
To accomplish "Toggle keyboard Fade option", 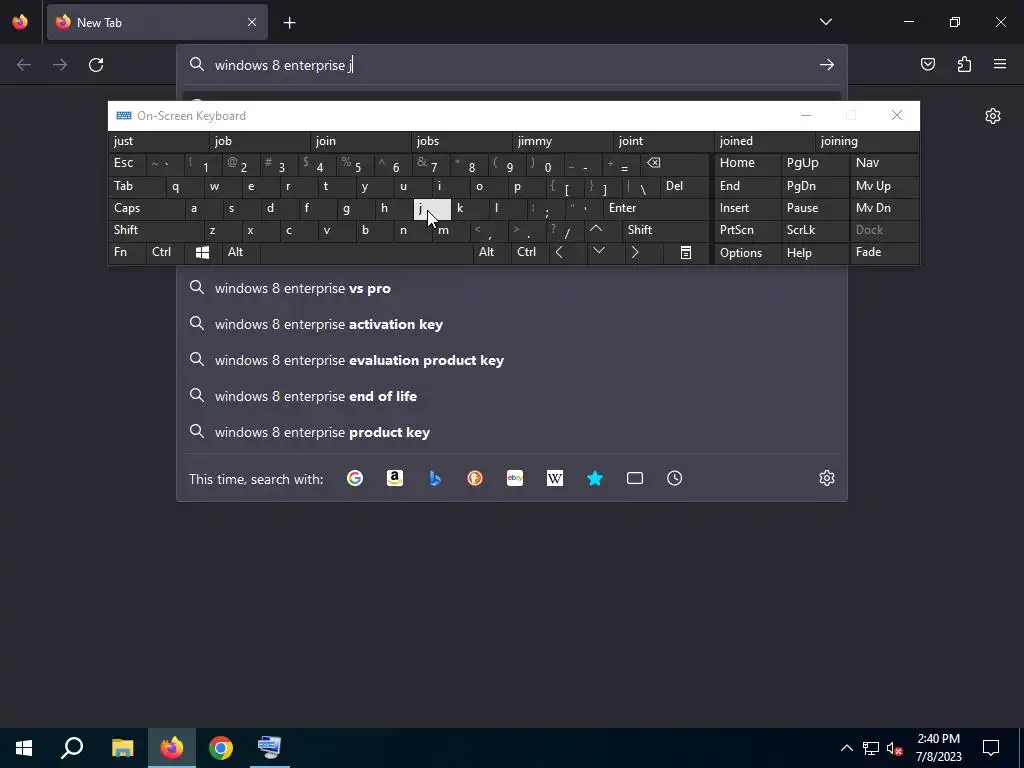I will tap(884, 252).
